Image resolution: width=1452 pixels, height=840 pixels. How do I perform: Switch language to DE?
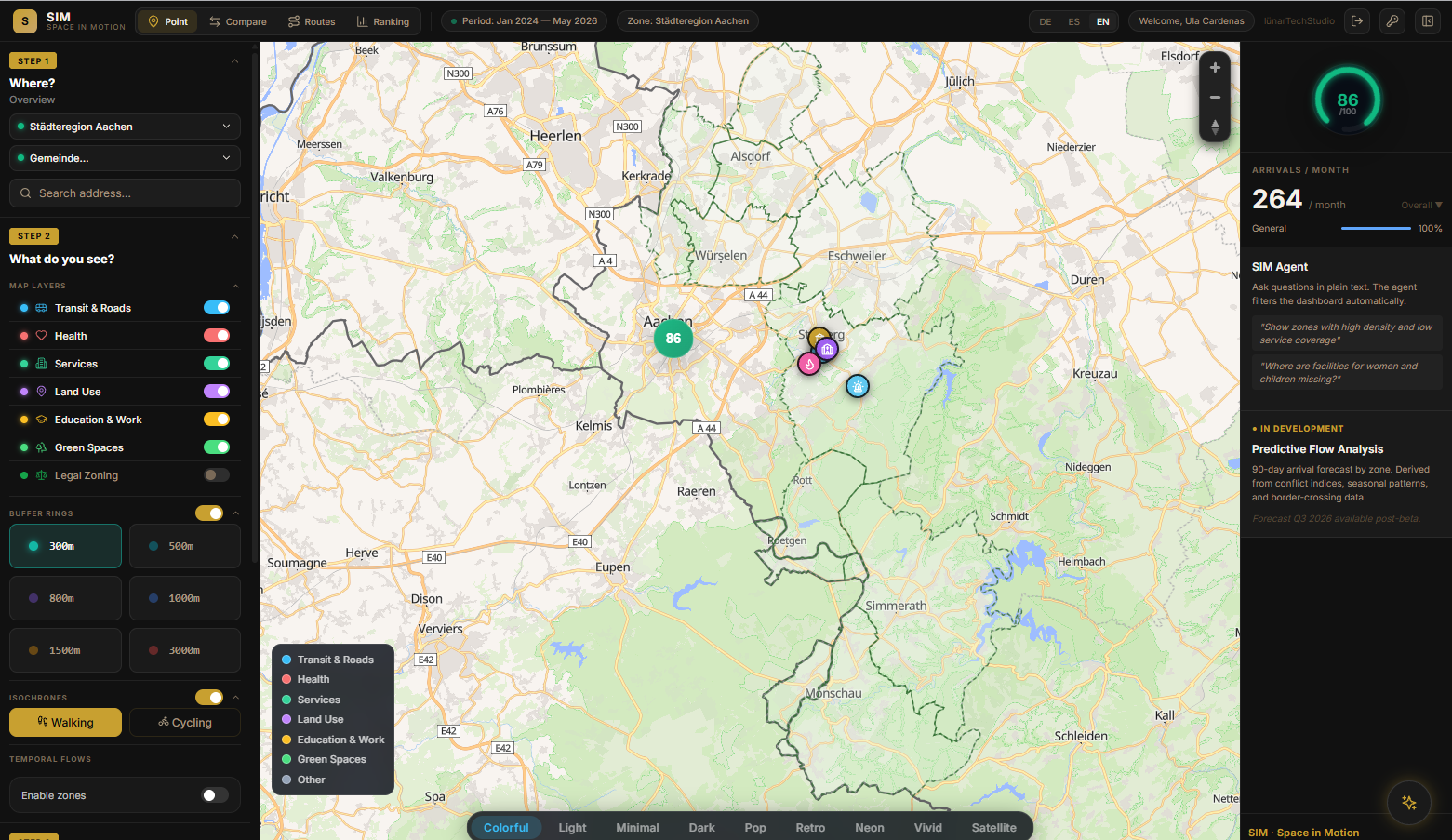click(x=1046, y=21)
